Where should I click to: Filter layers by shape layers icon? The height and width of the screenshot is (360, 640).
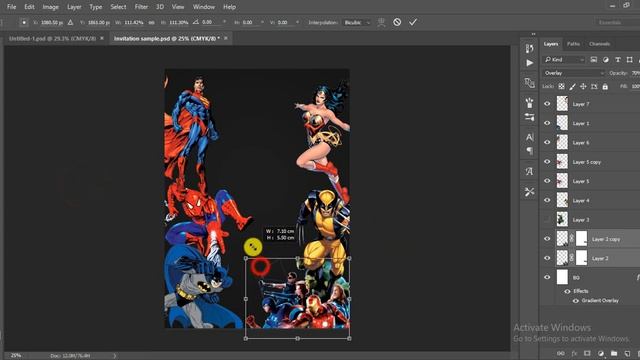(x=629, y=60)
